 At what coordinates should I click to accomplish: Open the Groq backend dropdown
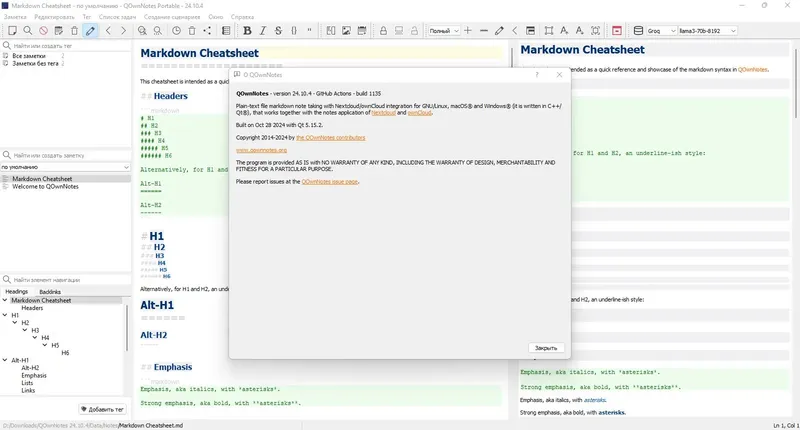pyautogui.click(x=661, y=31)
